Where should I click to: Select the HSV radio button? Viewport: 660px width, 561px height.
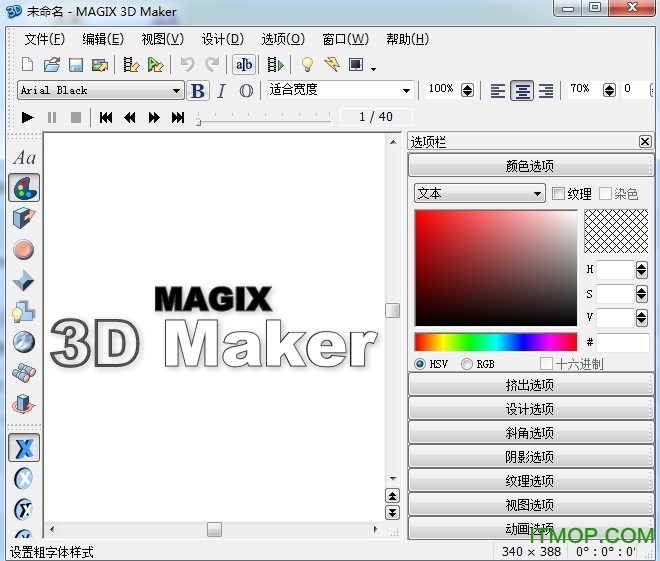point(420,364)
